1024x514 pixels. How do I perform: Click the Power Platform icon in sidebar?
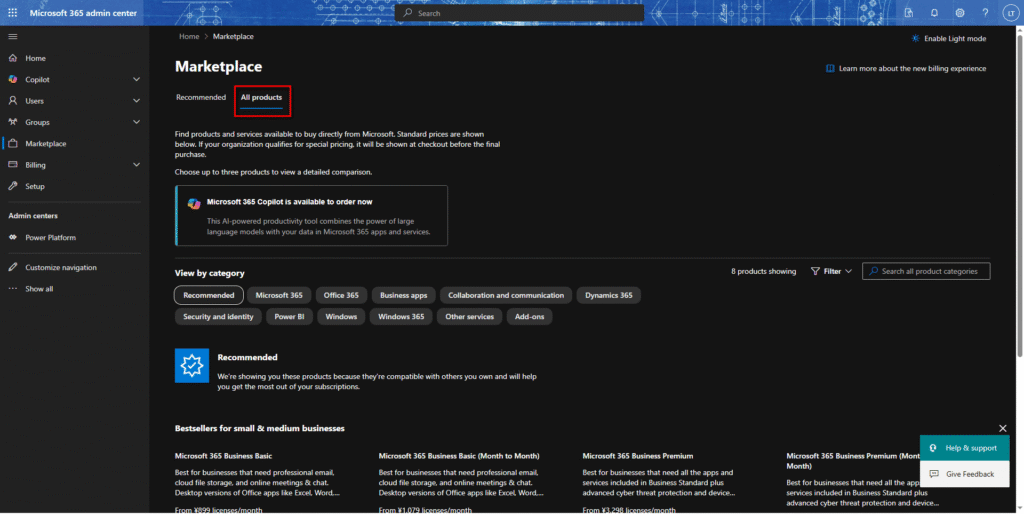tap(13, 238)
